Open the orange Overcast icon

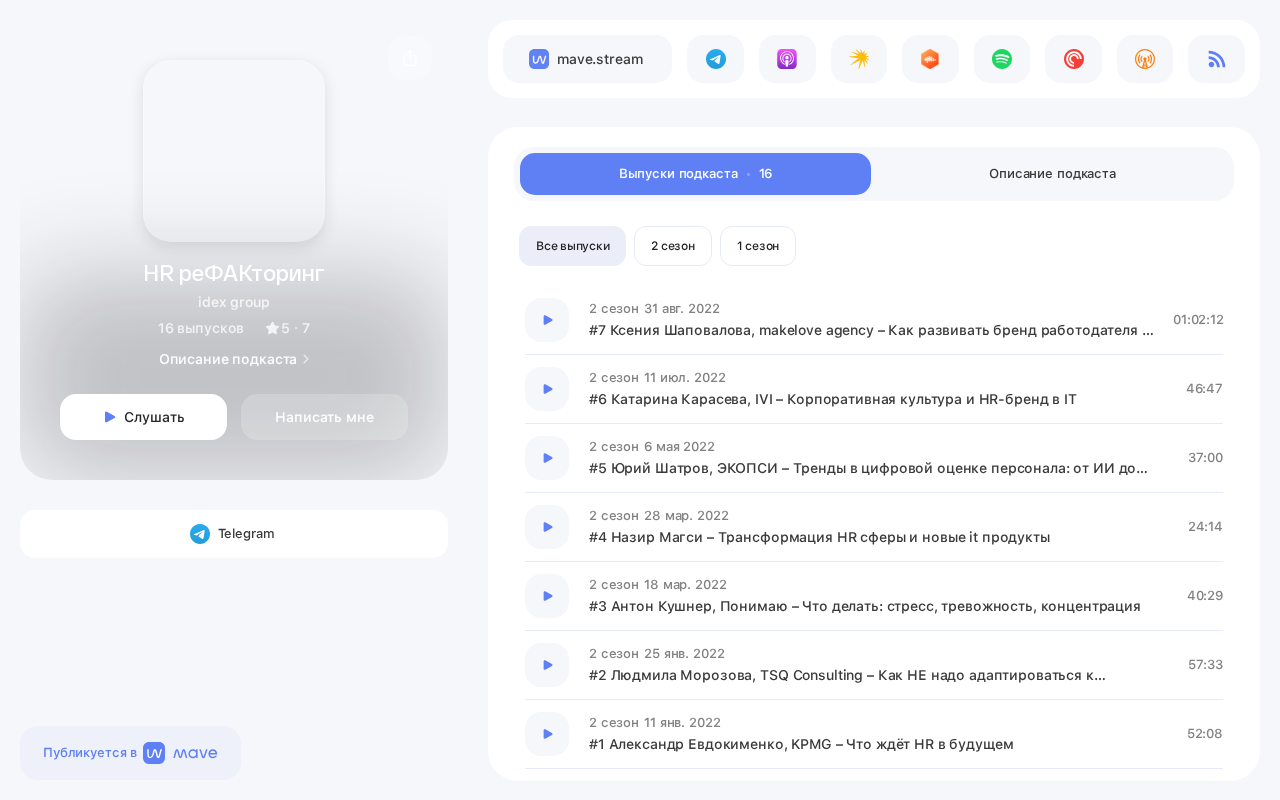pos(1145,59)
